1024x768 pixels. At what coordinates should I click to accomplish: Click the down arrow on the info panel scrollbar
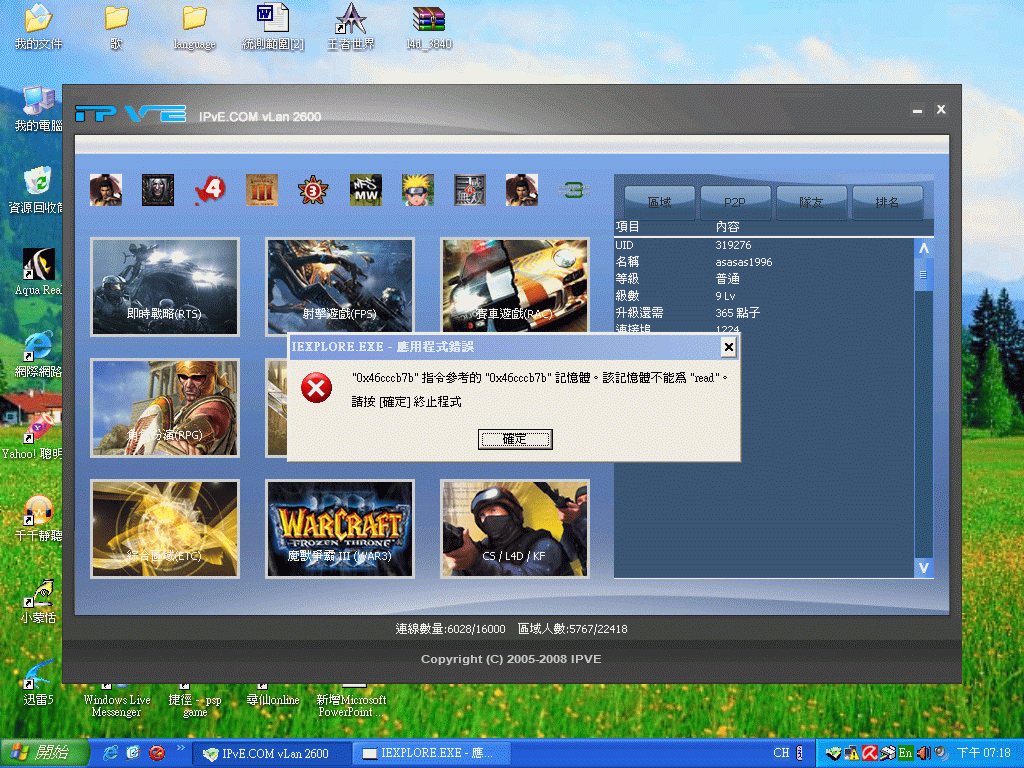pos(922,567)
